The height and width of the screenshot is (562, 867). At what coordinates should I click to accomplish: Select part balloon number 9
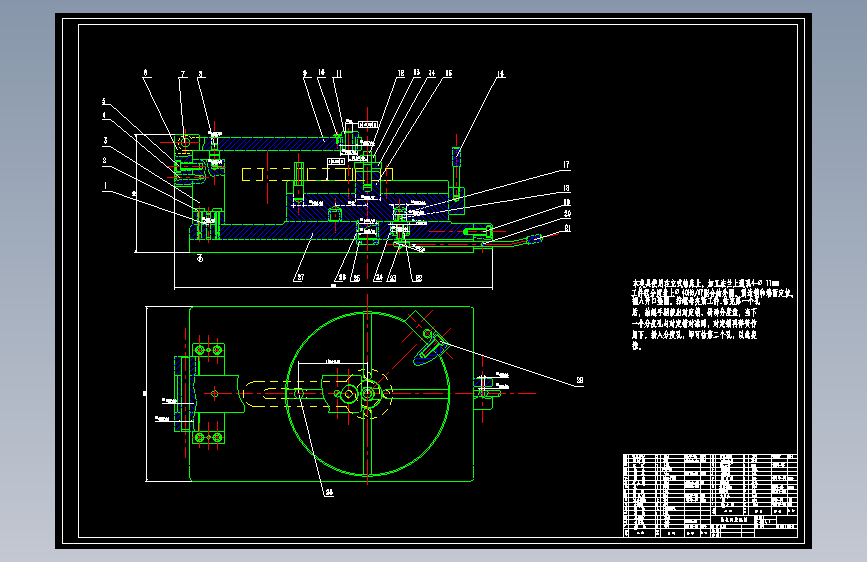pyautogui.click(x=305, y=73)
